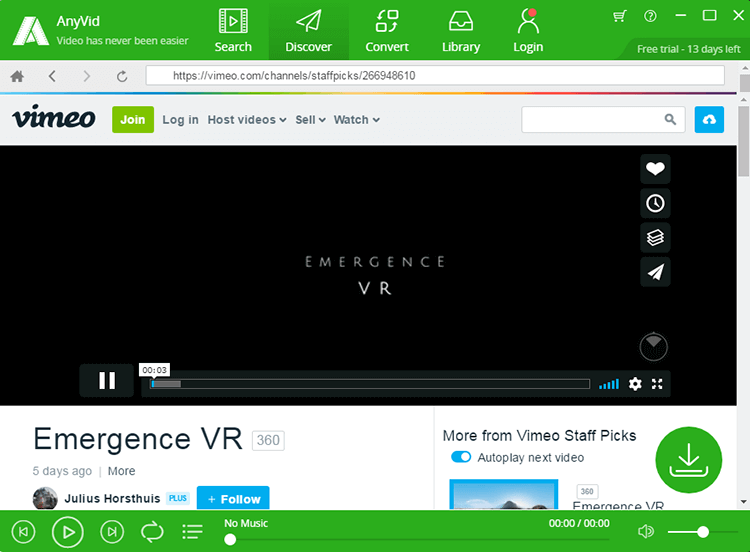Click the player volume slider
This screenshot has width=750, height=552.
tap(703, 531)
